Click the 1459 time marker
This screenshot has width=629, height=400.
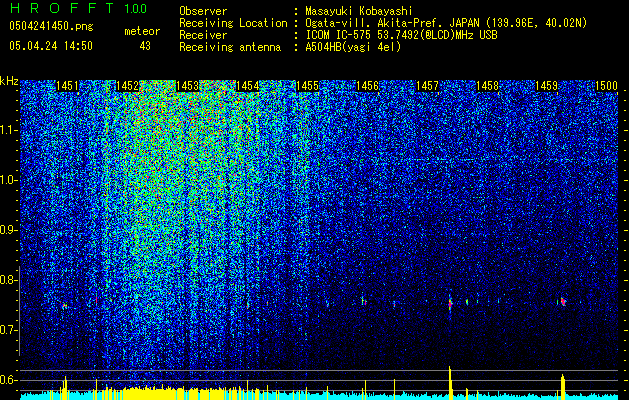pyautogui.click(x=547, y=86)
